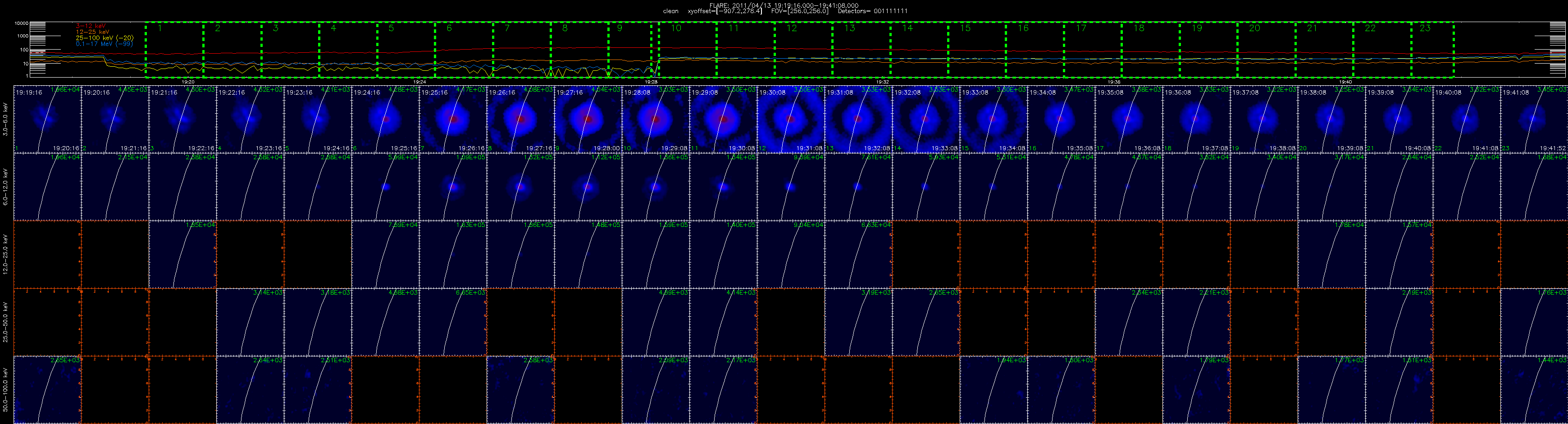The height and width of the screenshot is (424, 1568).
Task: Open the 3.0-6.0 keV image starting 19:38:08
Action: (x=1331, y=119)
